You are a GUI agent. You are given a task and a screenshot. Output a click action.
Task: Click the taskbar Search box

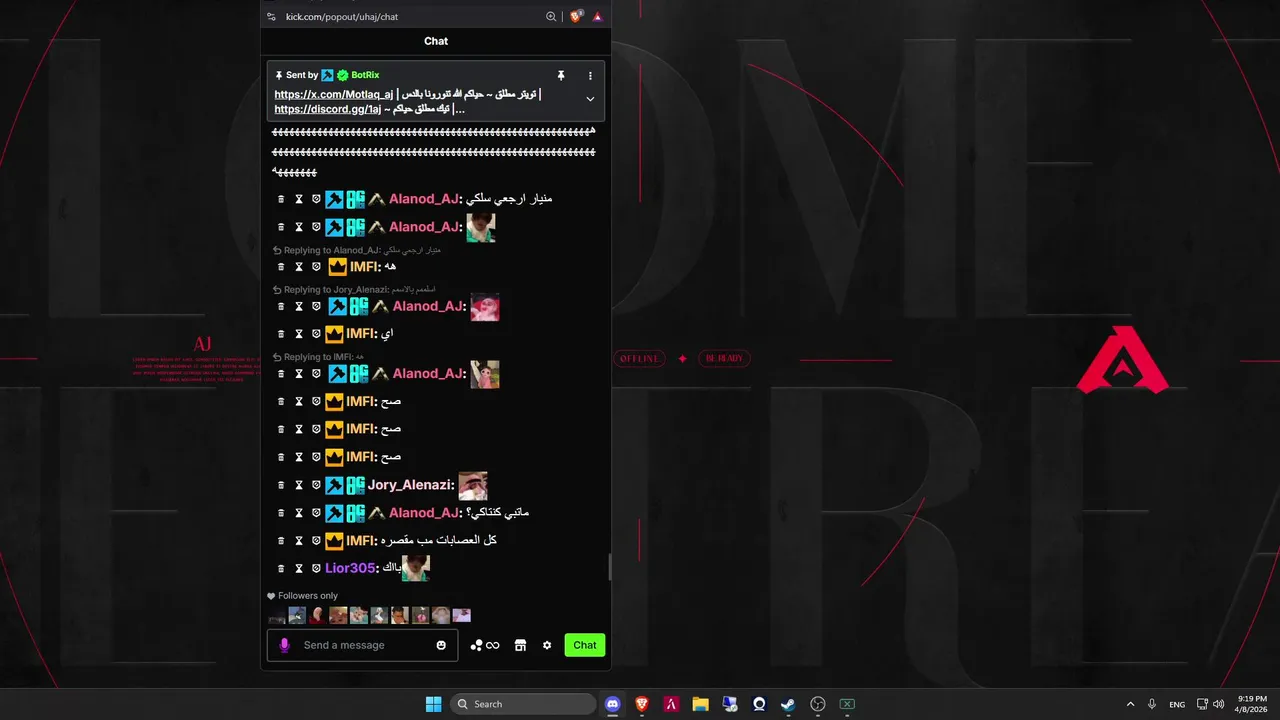(x=522, y=704)
